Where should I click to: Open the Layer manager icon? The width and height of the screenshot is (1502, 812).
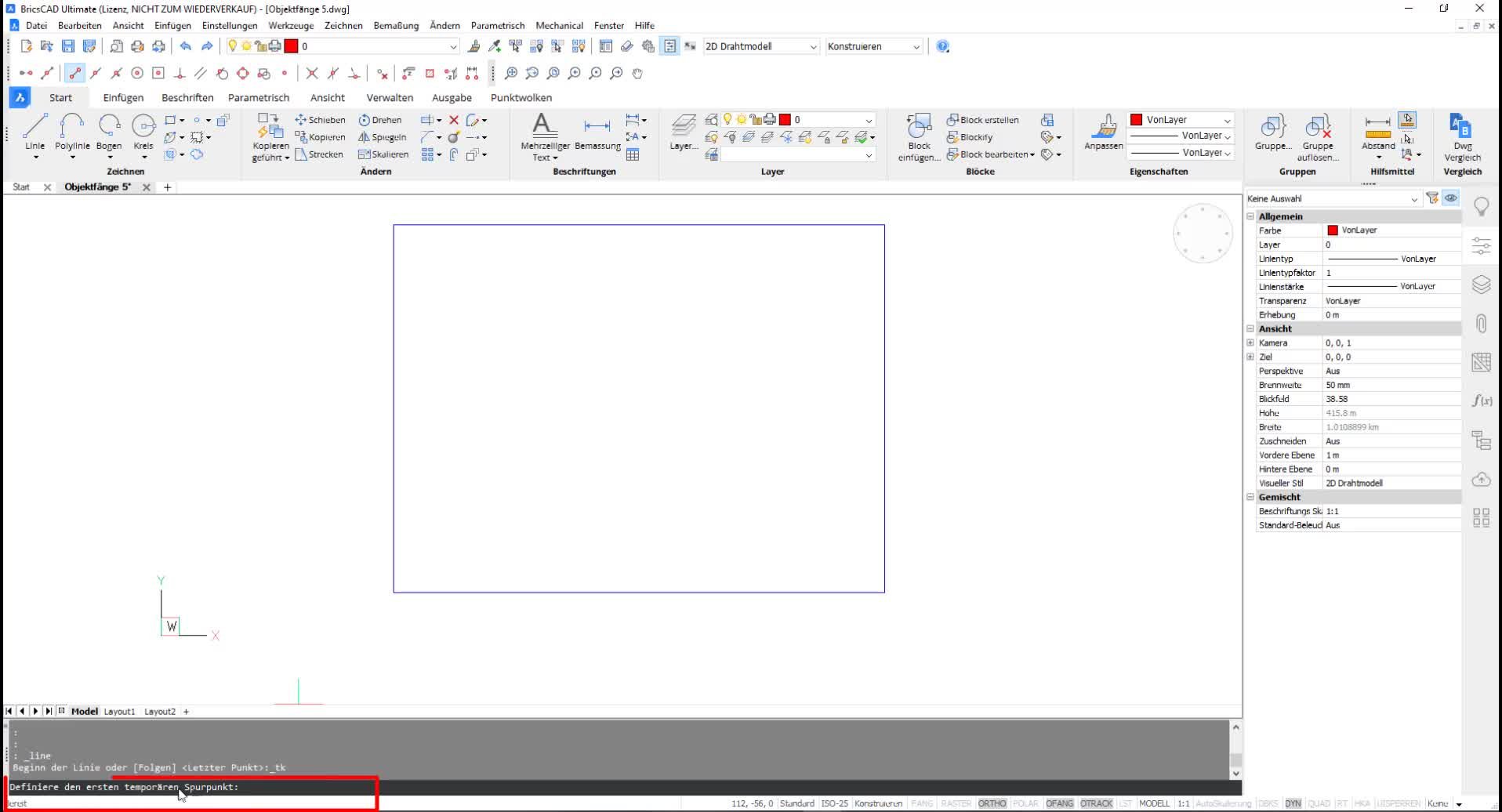[x=684, y=132]
